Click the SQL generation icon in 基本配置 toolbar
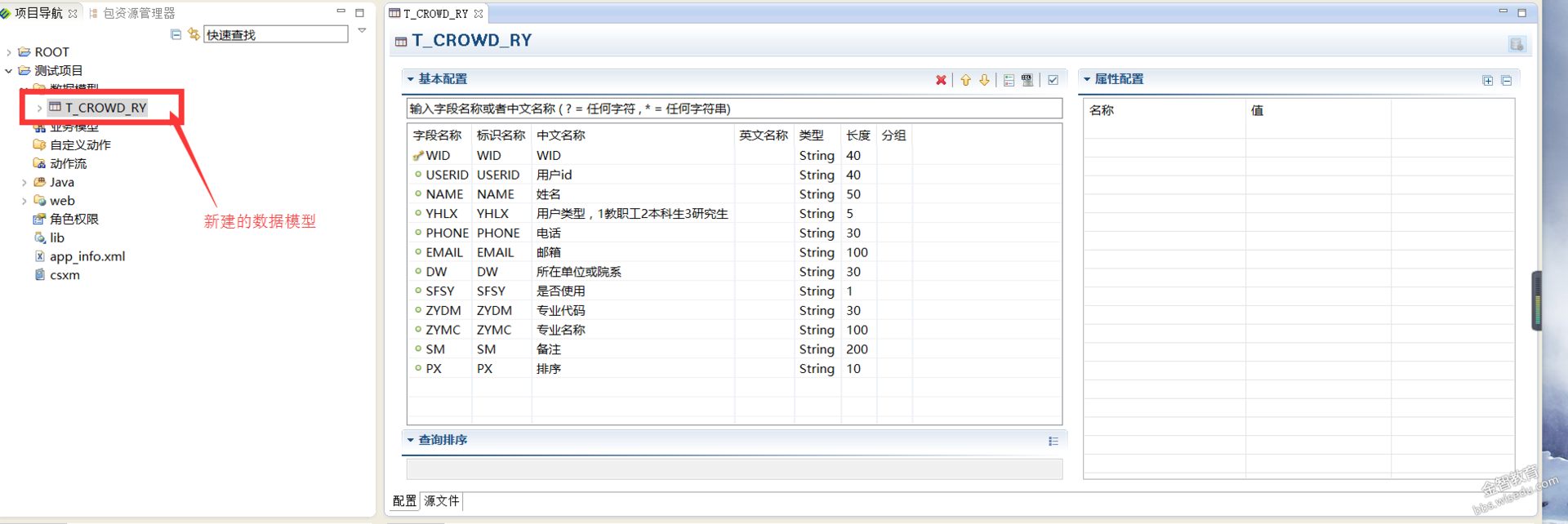 (x=1027, y=80)
